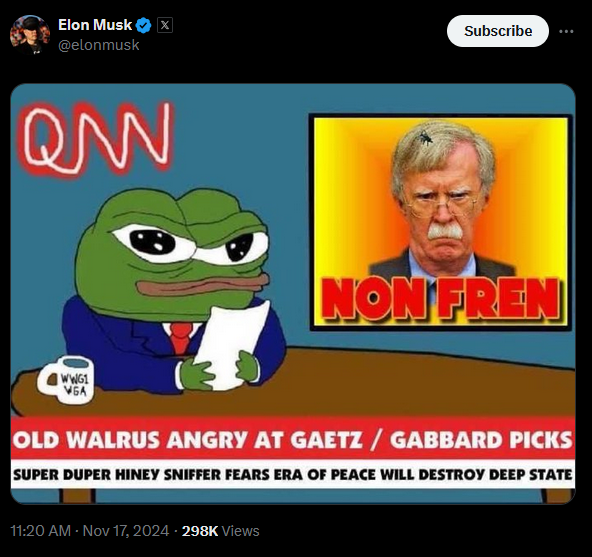This screenshot has height=557, width=592.
Task: Click the blue verified checkmark badge
Action: tap(143, 26)
